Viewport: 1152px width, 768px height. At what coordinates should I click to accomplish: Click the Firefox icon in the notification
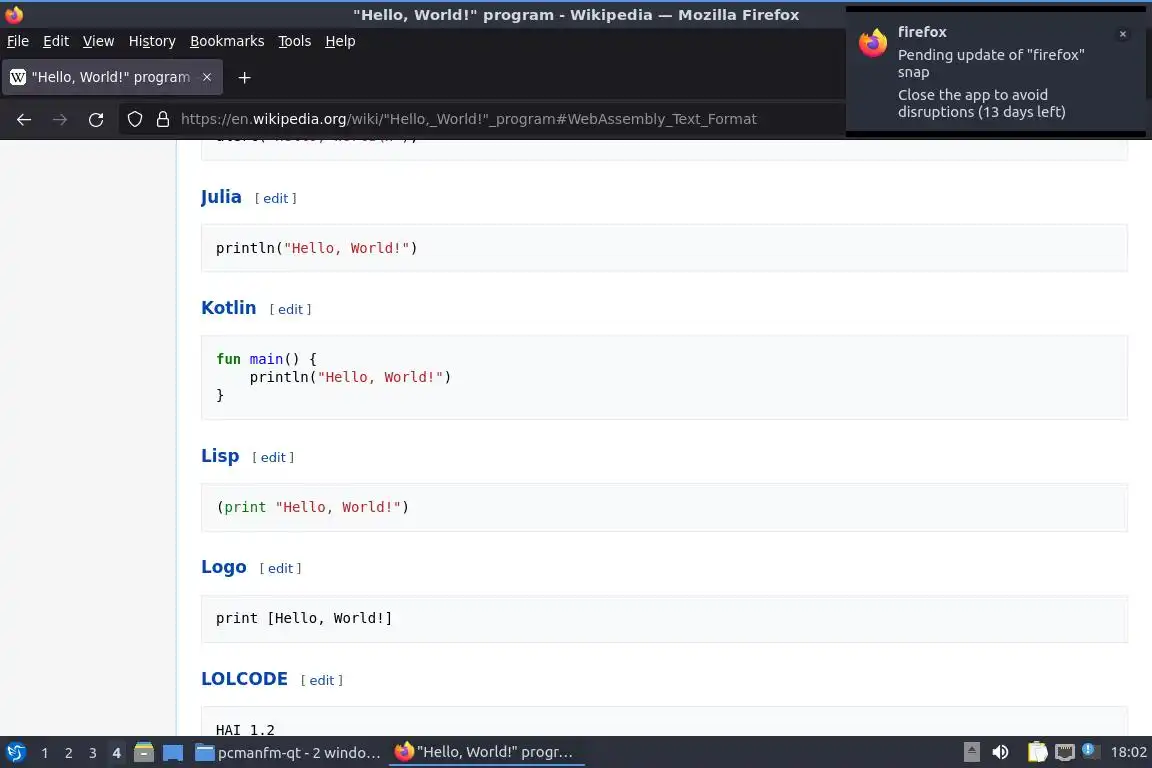click(873, 43)
